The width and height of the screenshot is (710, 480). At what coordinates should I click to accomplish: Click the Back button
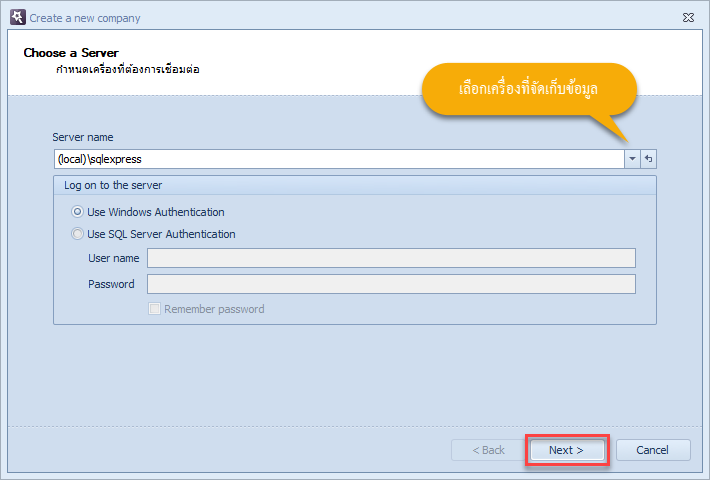[488, 450]
